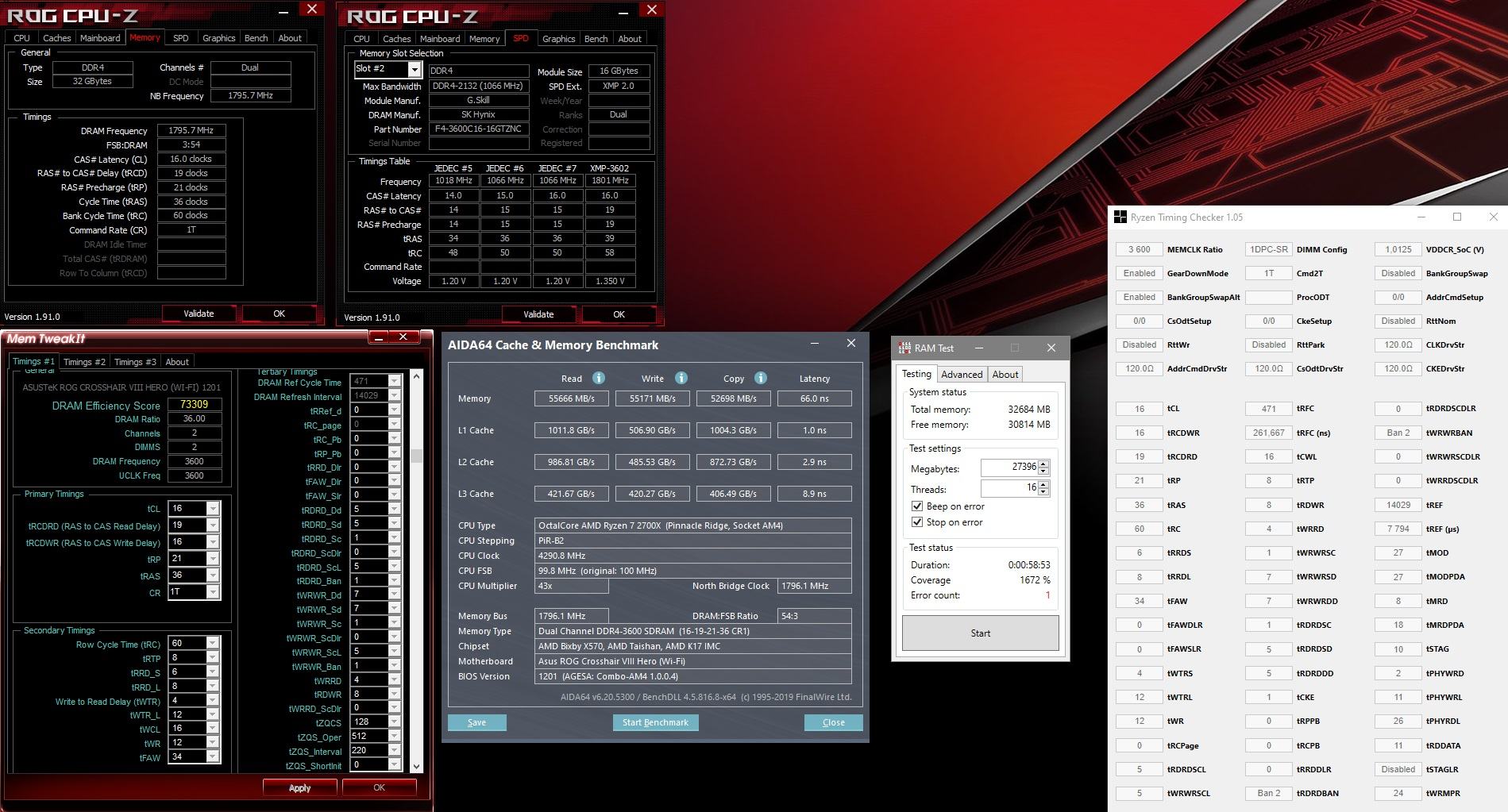This screenshot has width=1508, height=812.
Task: Minimize the CPU-Z SPD window
Action: [623, 11]
